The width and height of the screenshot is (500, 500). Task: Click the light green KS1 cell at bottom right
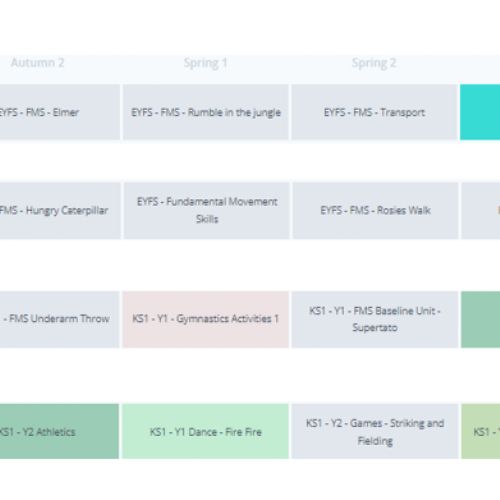[481, 431]
